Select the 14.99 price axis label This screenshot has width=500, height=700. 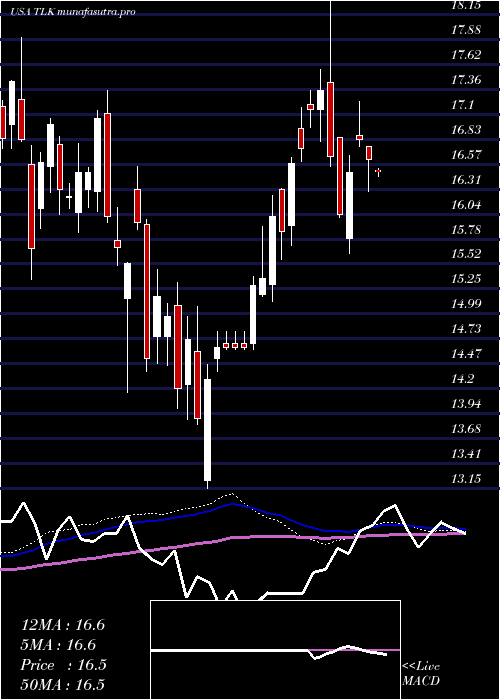point(466,304)
